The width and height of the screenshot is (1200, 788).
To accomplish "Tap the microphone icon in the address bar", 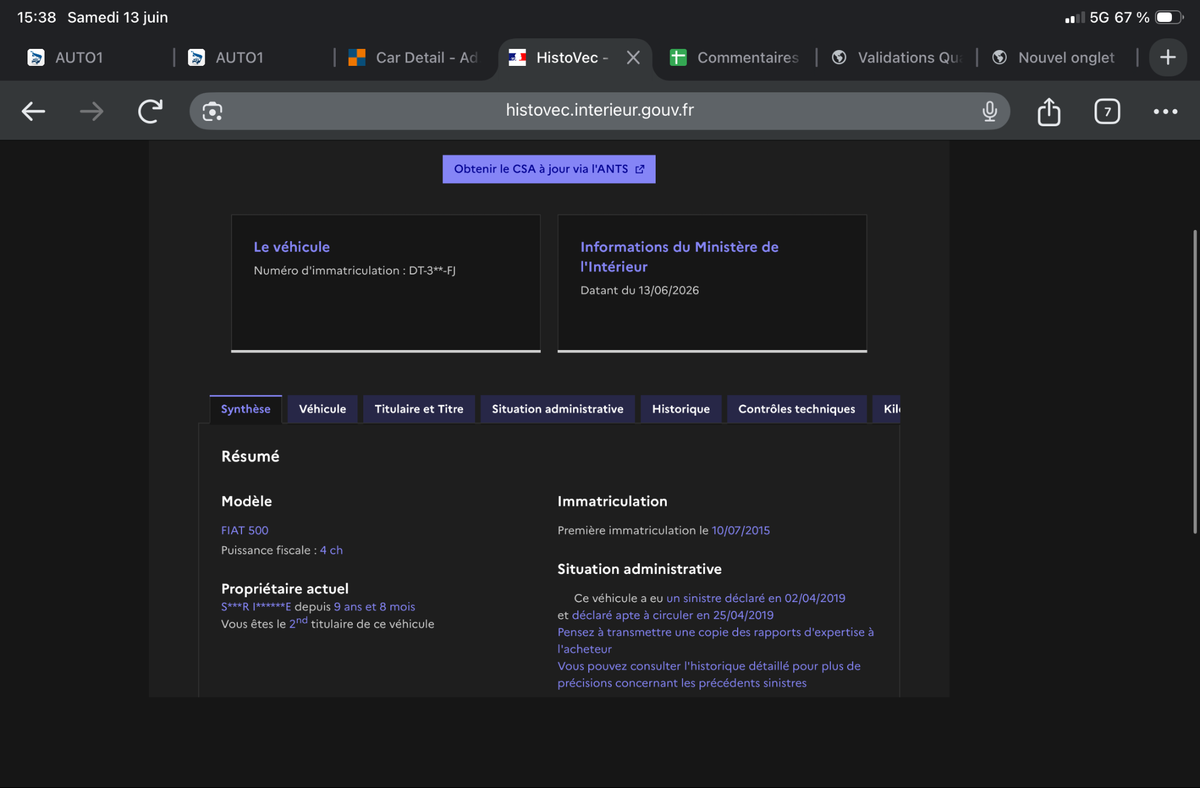I will (989, 111).
